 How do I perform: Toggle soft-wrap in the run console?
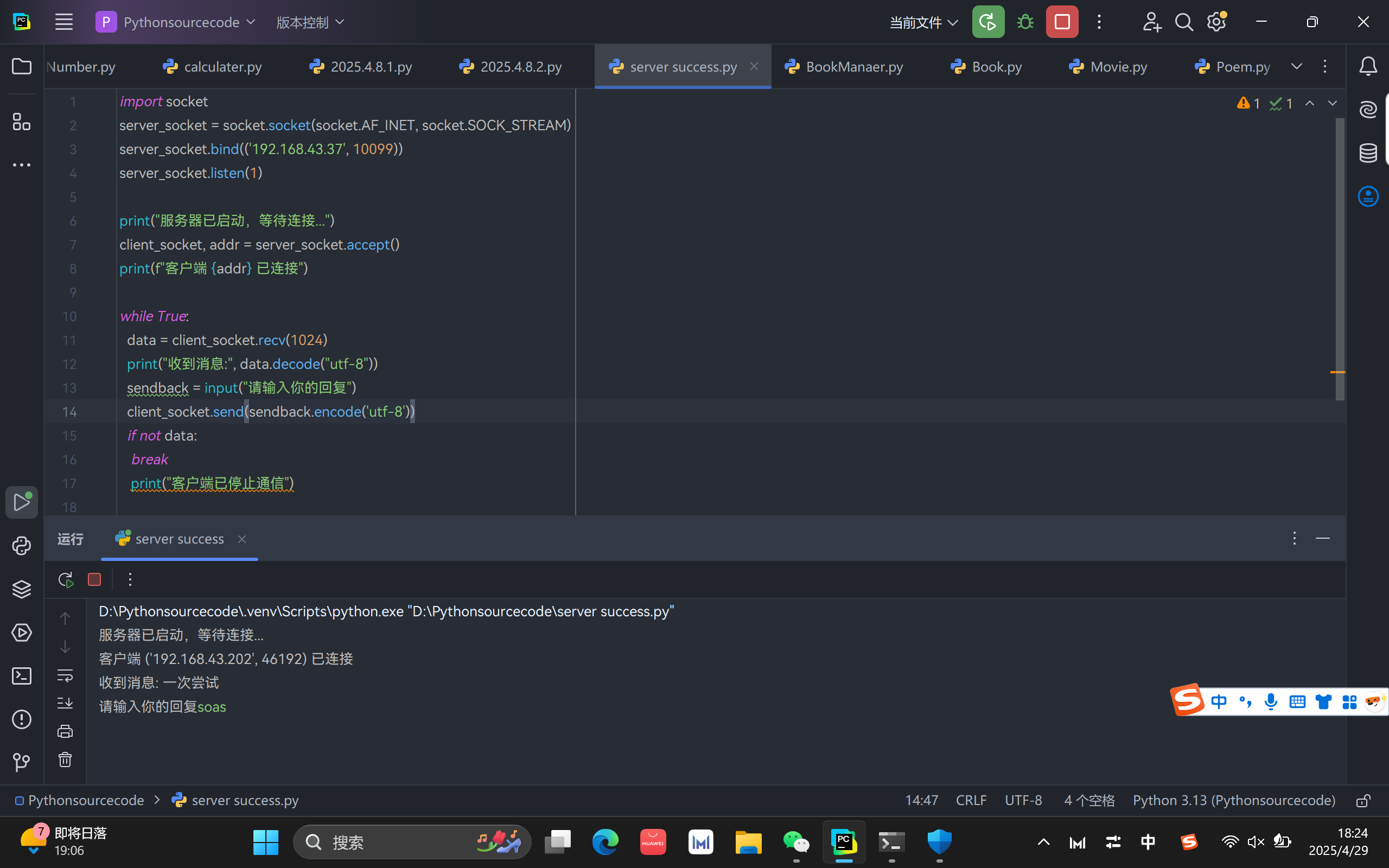pos(65,675)
